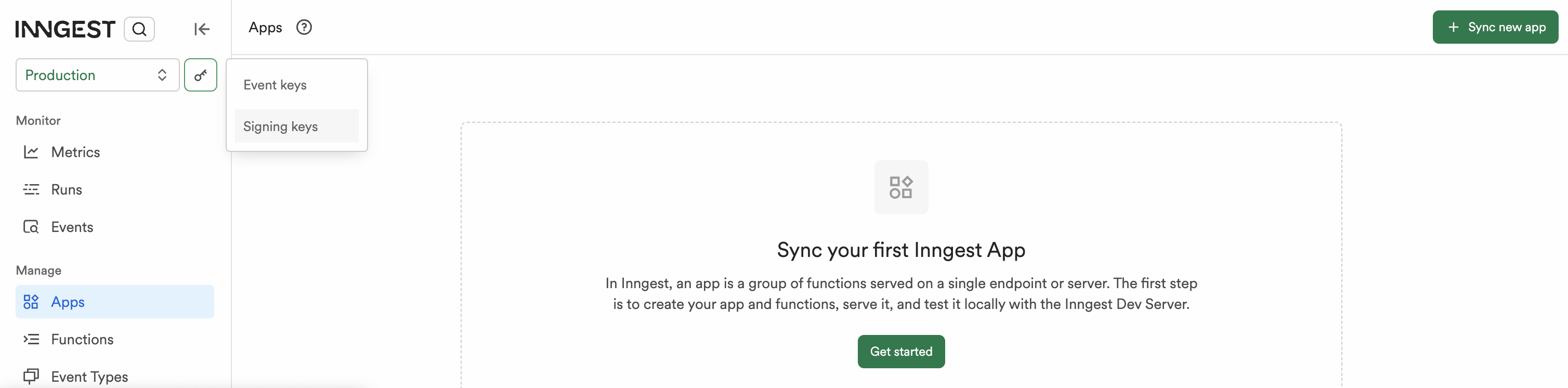Collapse the sidebar with arrow icon
Image resolution: width=1568 pixels, height=388 pixels.
pos(202,29)
